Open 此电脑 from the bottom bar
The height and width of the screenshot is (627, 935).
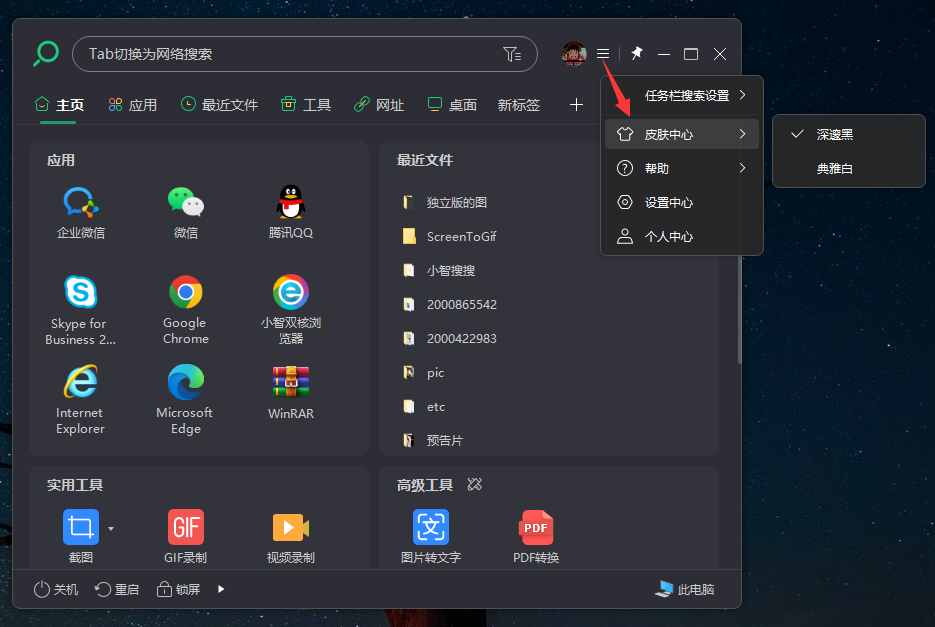click(x=685, y=589)
